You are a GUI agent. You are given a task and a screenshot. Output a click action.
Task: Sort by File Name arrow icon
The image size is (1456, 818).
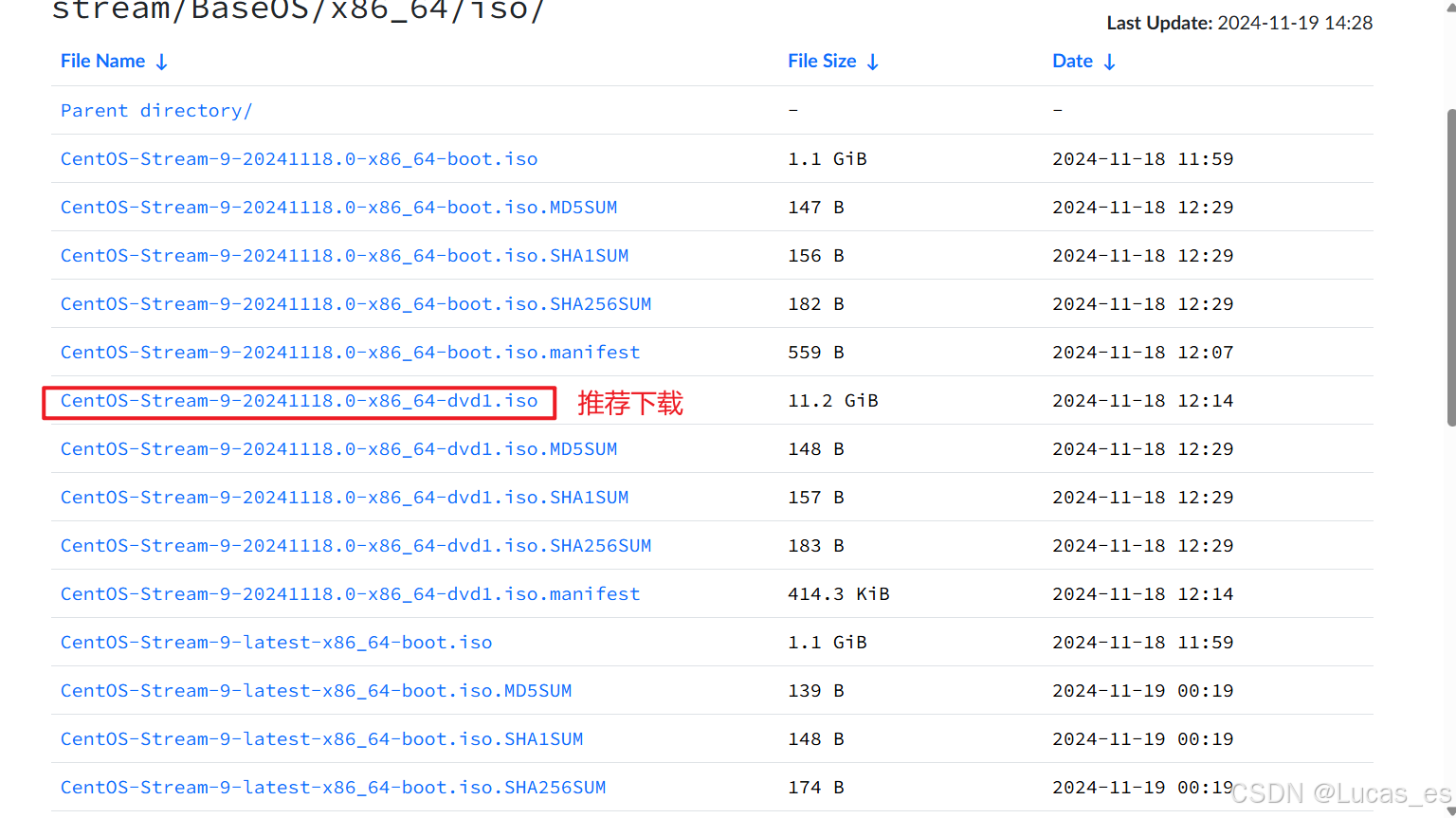point(161,62)
